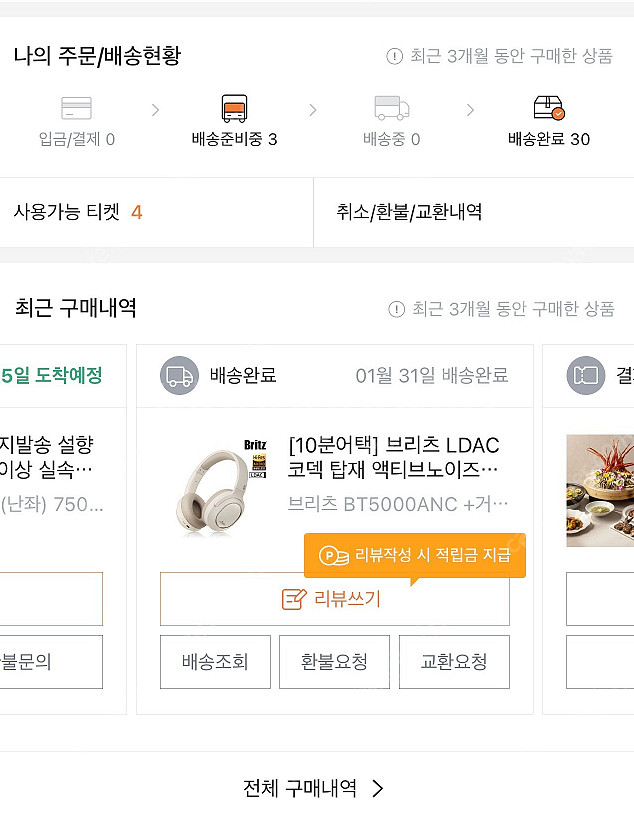634x823 pixels.
Task: Open the 배송준비중 3 order status
Action: 234,139
